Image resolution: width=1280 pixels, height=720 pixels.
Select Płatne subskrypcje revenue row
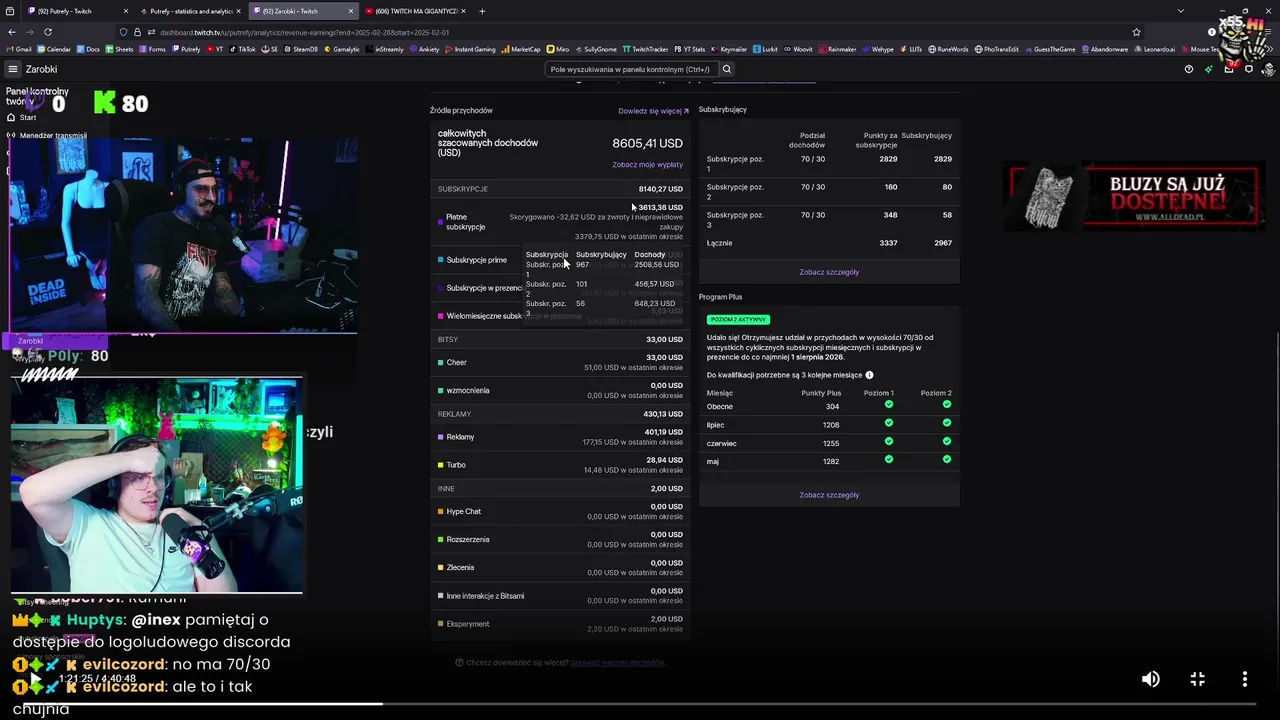560,222
